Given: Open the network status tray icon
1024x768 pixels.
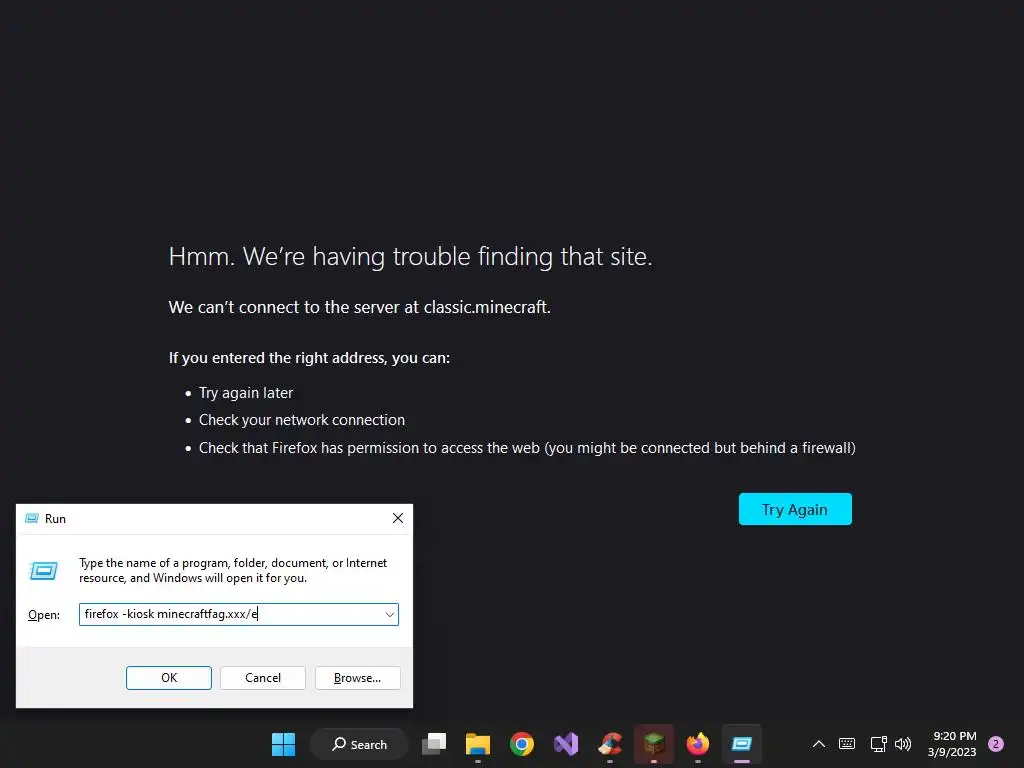Looking at the screenshot, I should pos(878,744).
